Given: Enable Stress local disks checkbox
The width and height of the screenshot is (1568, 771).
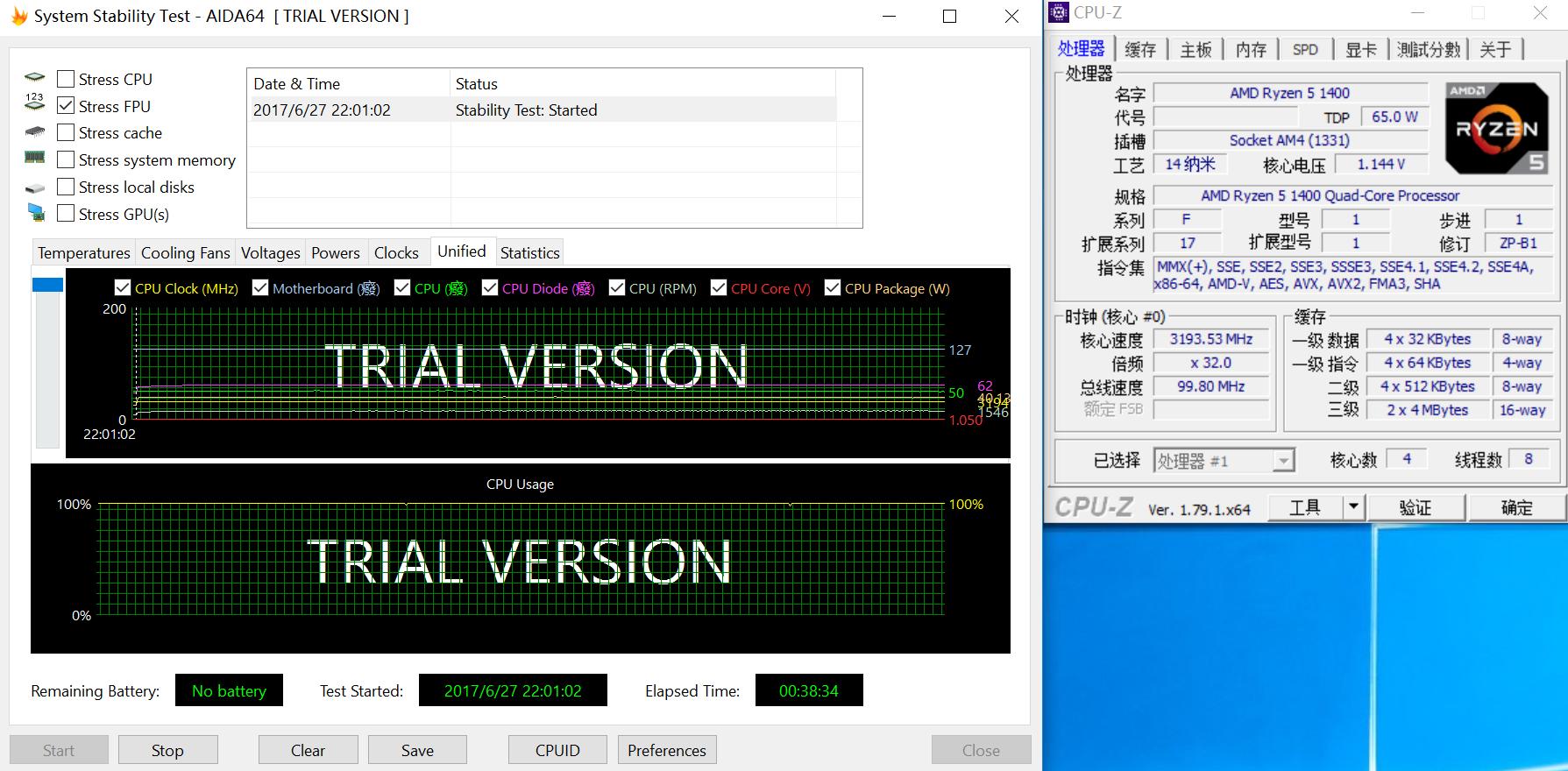Looking at the screenshot, I should tap(66, 187).
